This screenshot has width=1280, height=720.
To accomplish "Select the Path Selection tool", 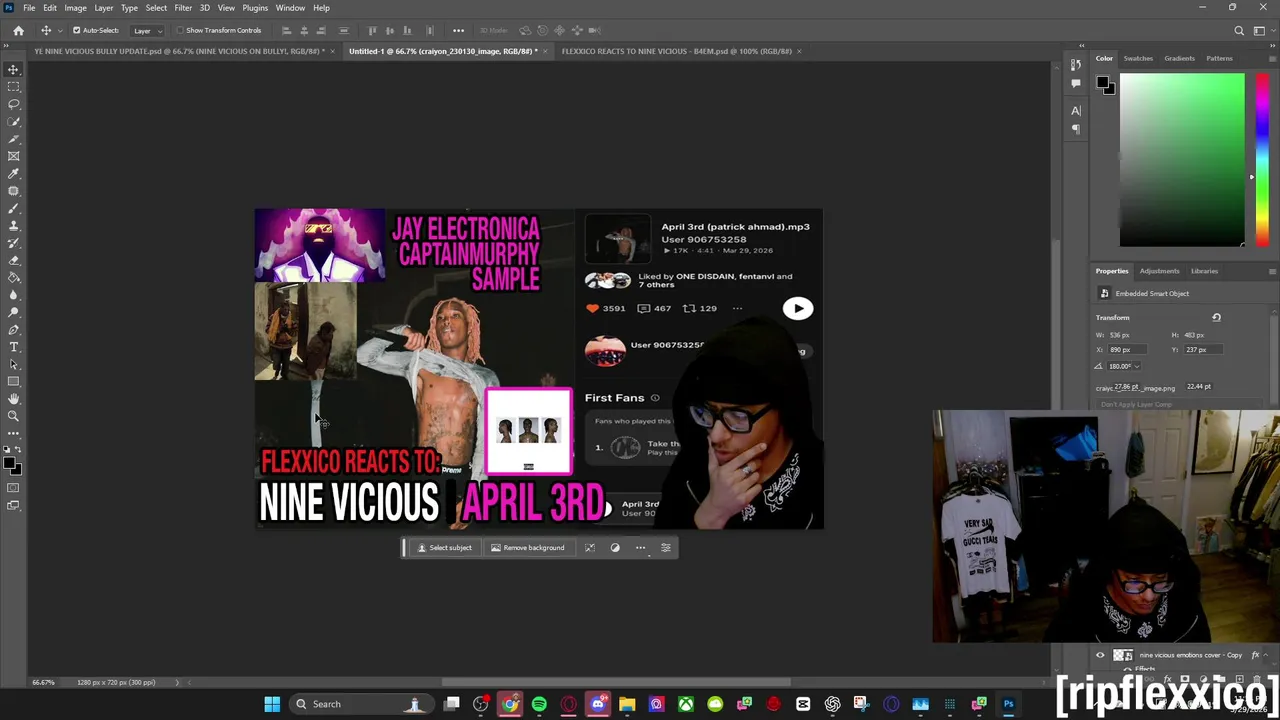I will click(14, 364).
